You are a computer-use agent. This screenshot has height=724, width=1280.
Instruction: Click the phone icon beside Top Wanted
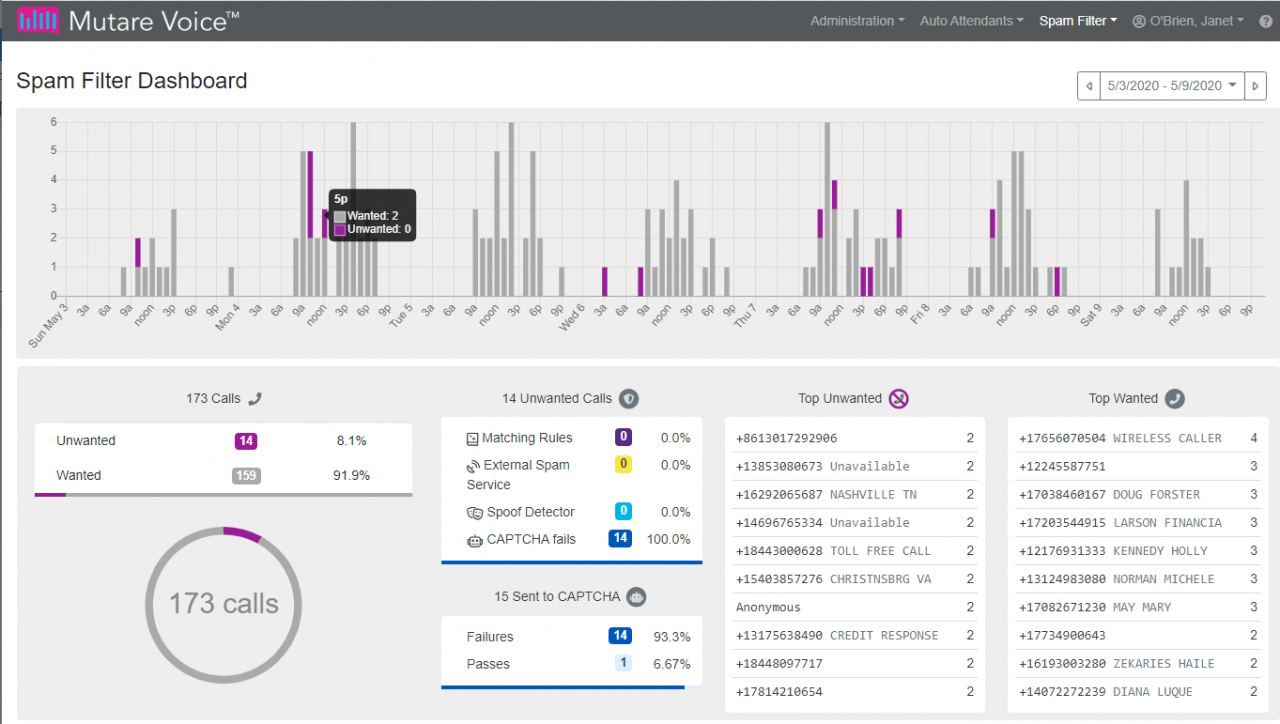point(1175,398)
